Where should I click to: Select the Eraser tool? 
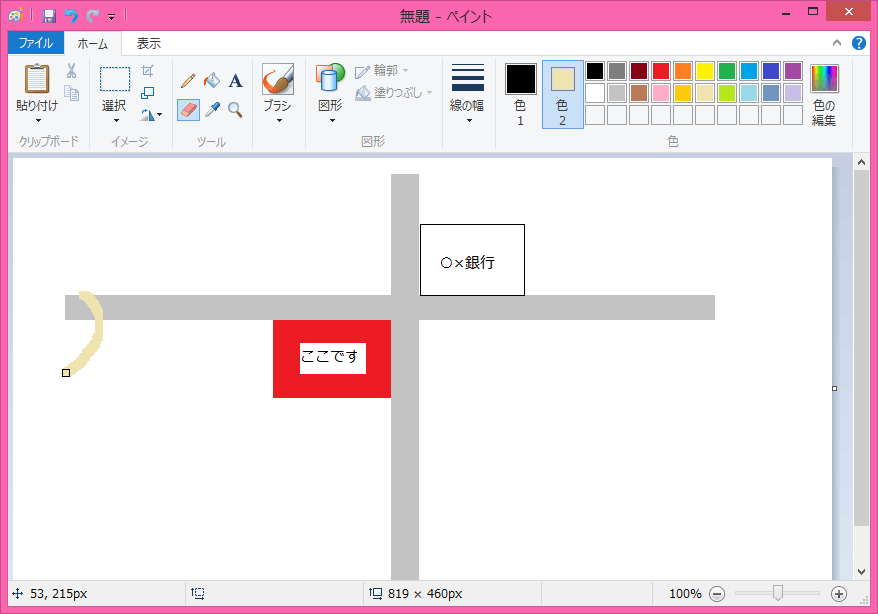[188, 110]
